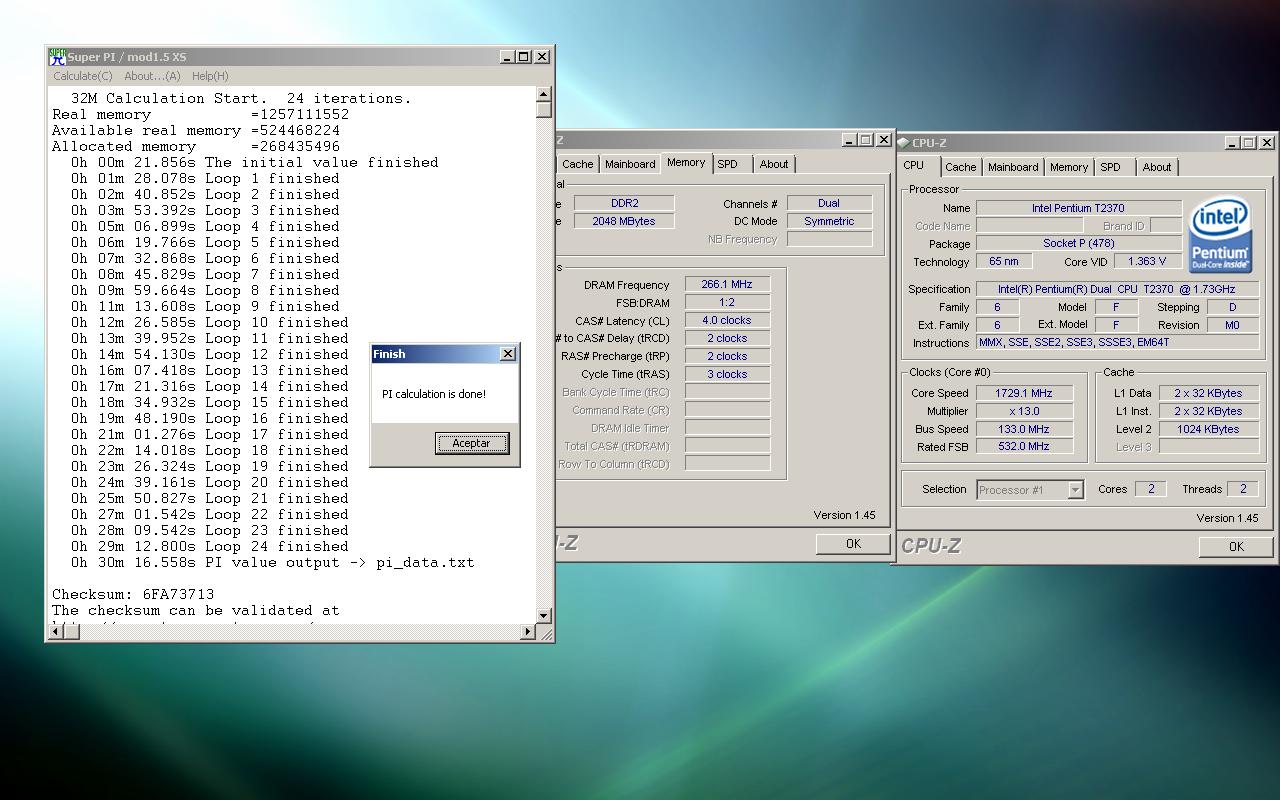Click the Channels # value Dual
1280x800 pixels.
tap(829, 203)
